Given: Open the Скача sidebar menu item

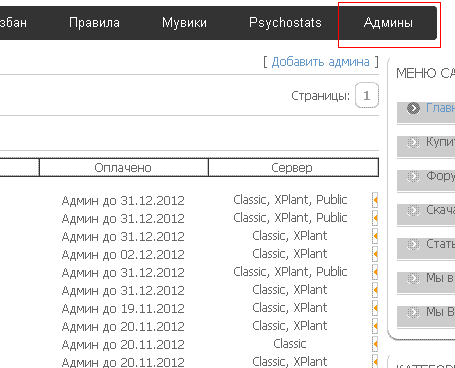Looking at the screenshot, I should (440, 210).
